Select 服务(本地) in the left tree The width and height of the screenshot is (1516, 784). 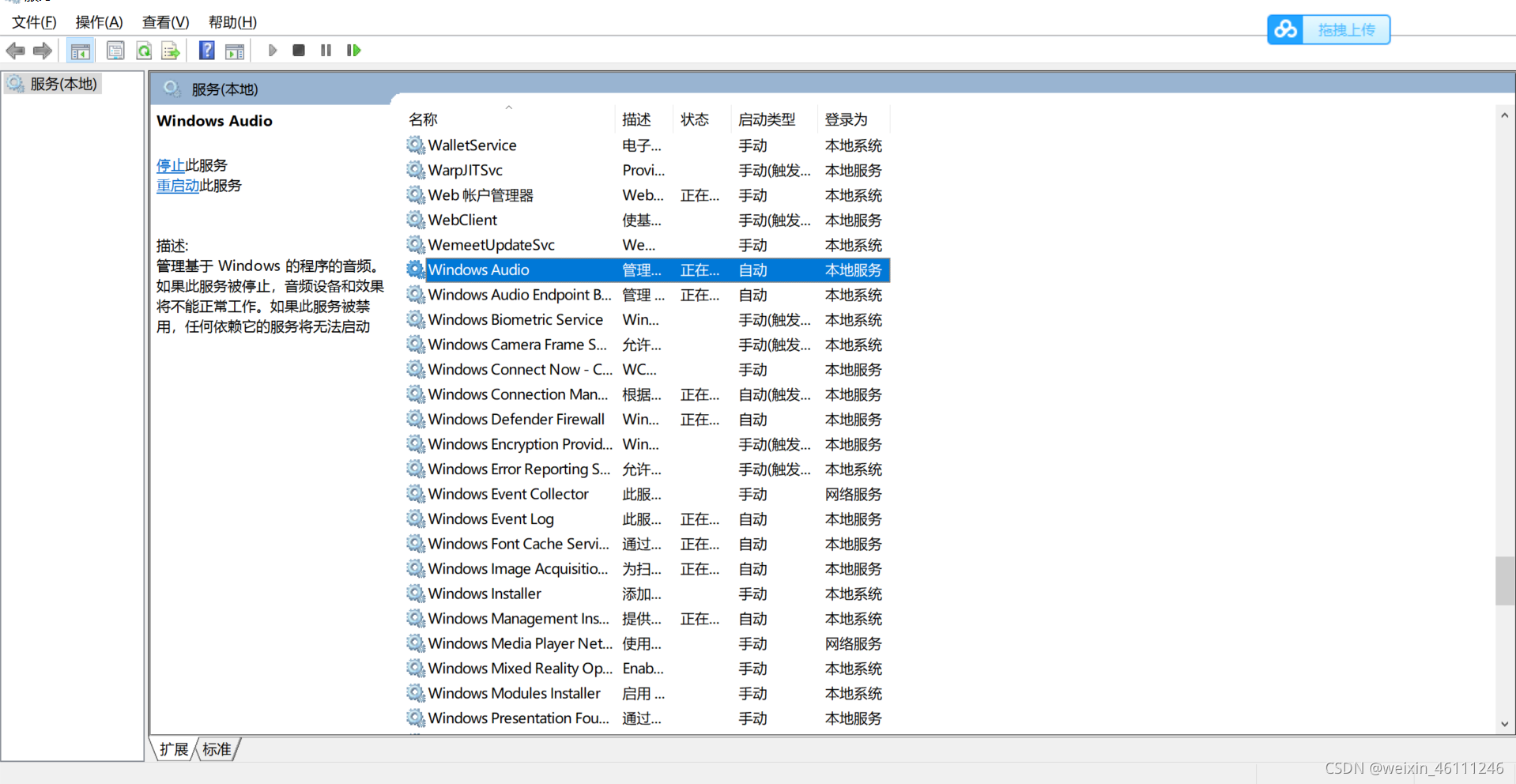click(x=63, y=84)
